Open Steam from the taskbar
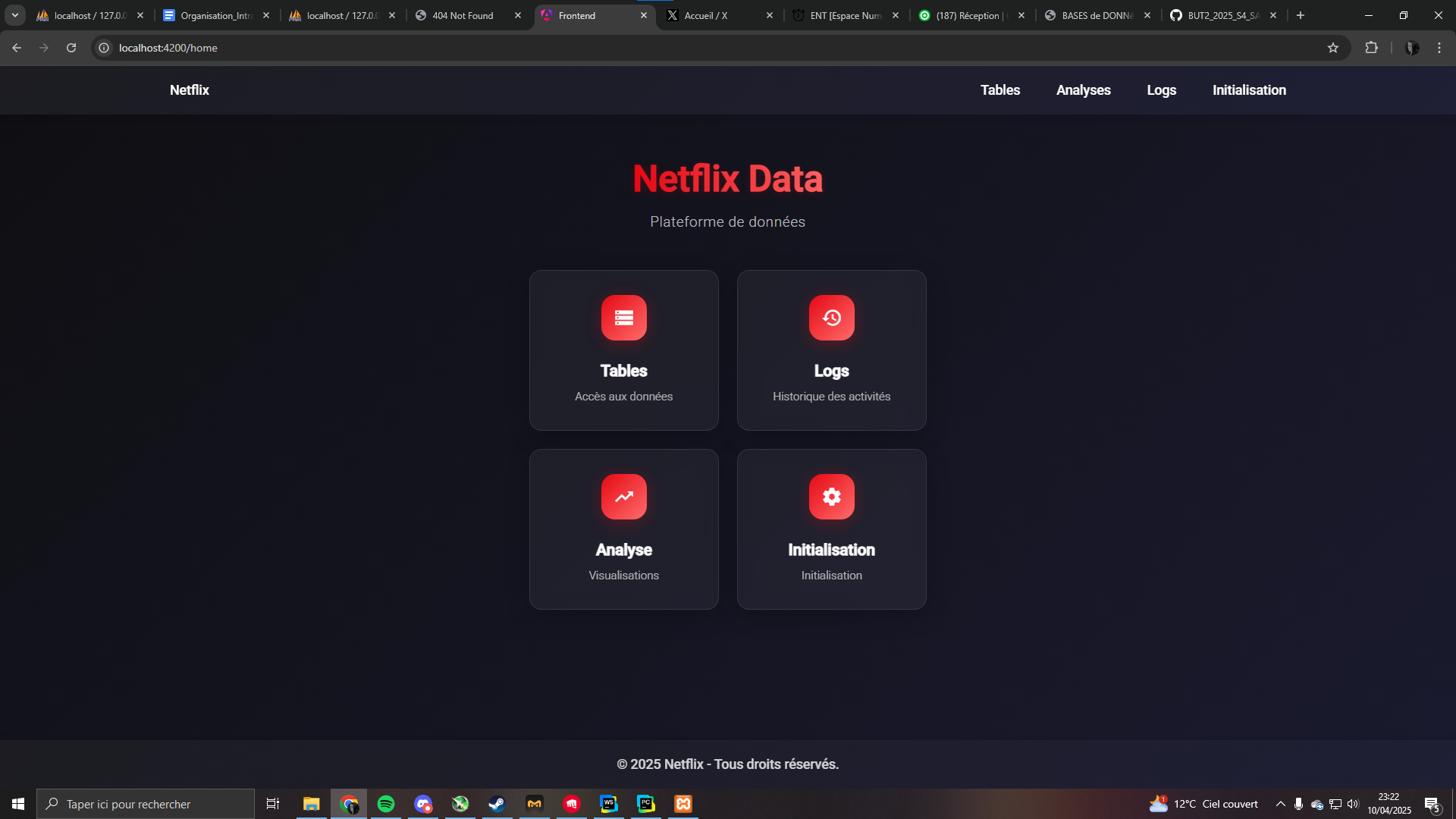Screen dimensions: 1456x819 497,804
